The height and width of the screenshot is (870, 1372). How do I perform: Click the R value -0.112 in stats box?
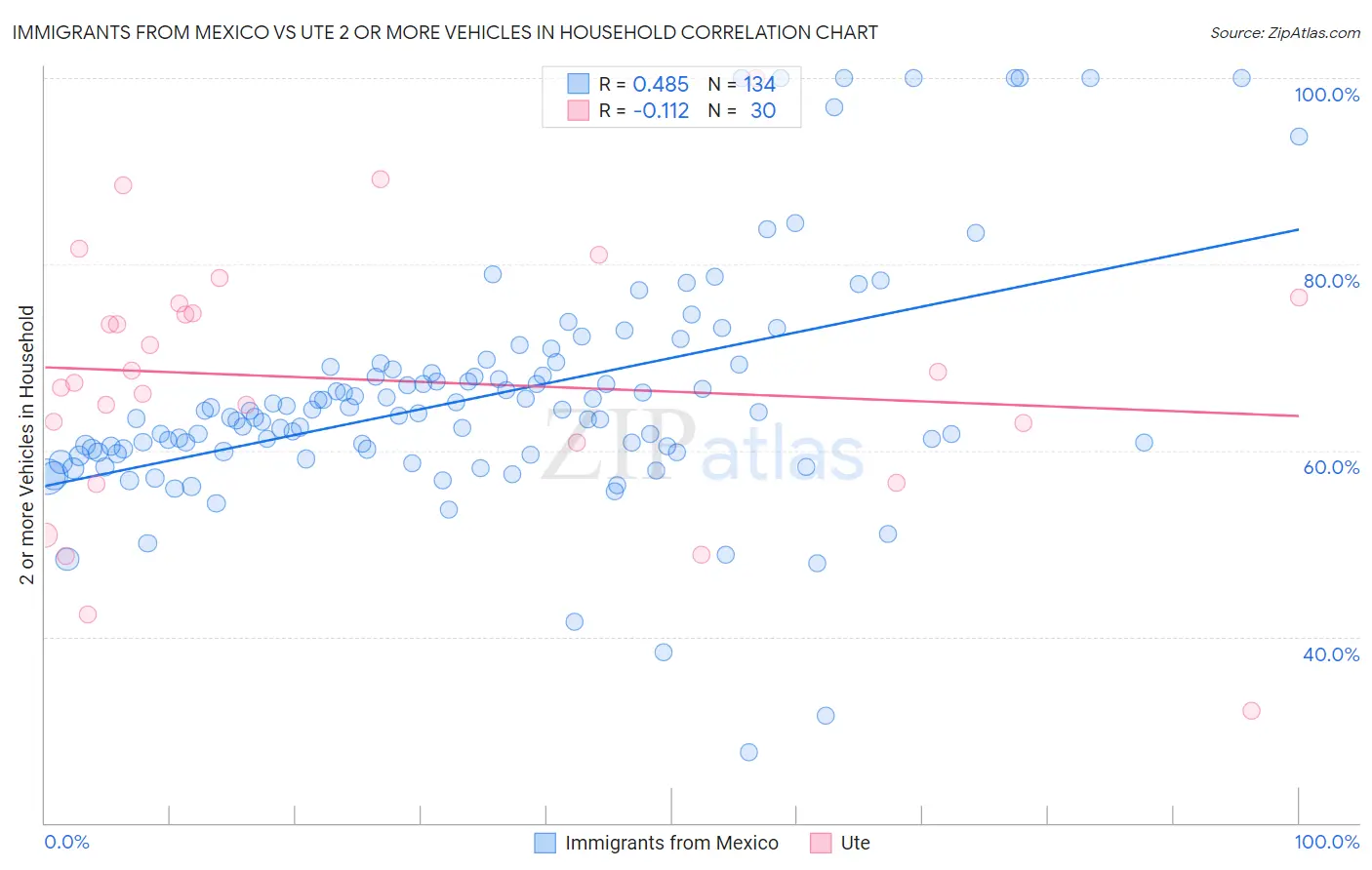(661, 110)
